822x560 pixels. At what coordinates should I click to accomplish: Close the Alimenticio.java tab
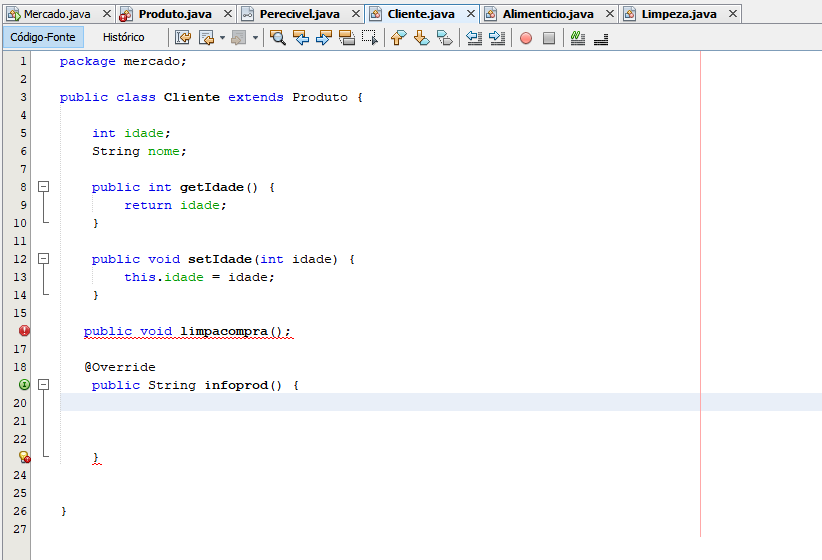point(610,14)
